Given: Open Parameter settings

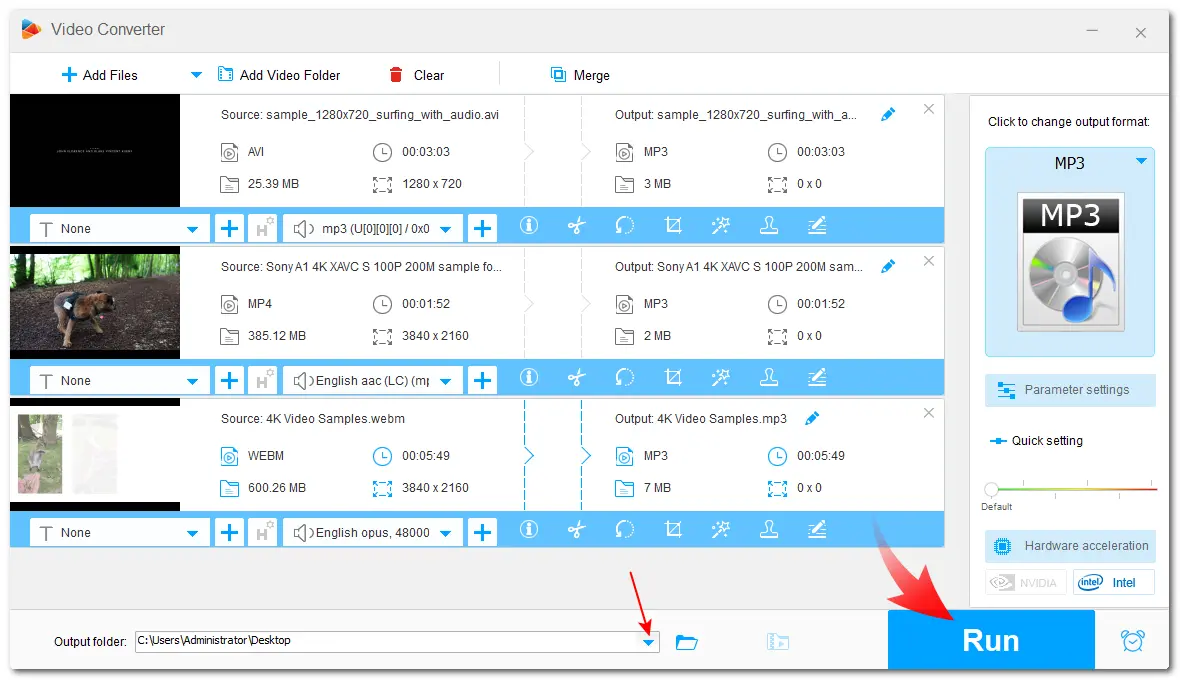Looking at the screenshot, I should 1070,390.
